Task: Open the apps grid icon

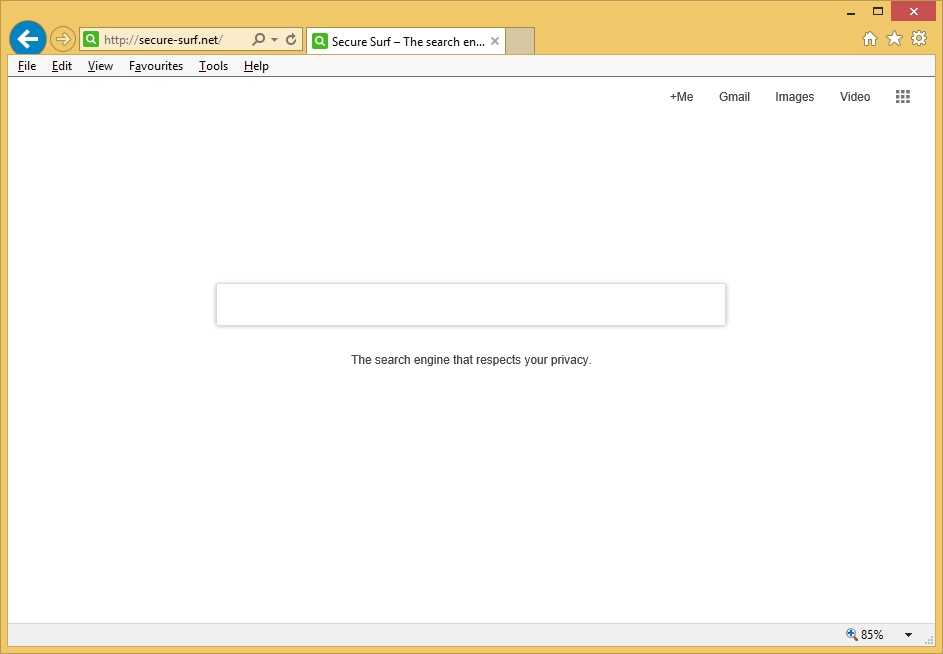Action: [903, 97]
